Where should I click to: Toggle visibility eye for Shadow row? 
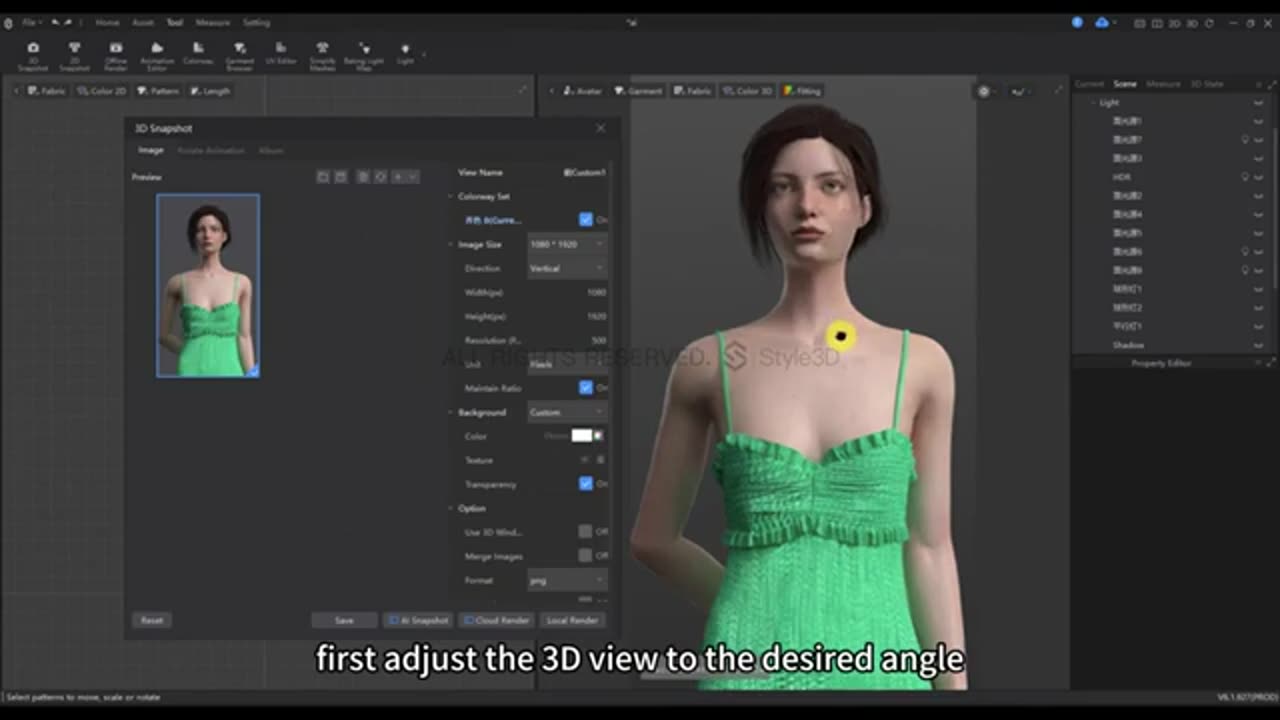[1258, 345]
